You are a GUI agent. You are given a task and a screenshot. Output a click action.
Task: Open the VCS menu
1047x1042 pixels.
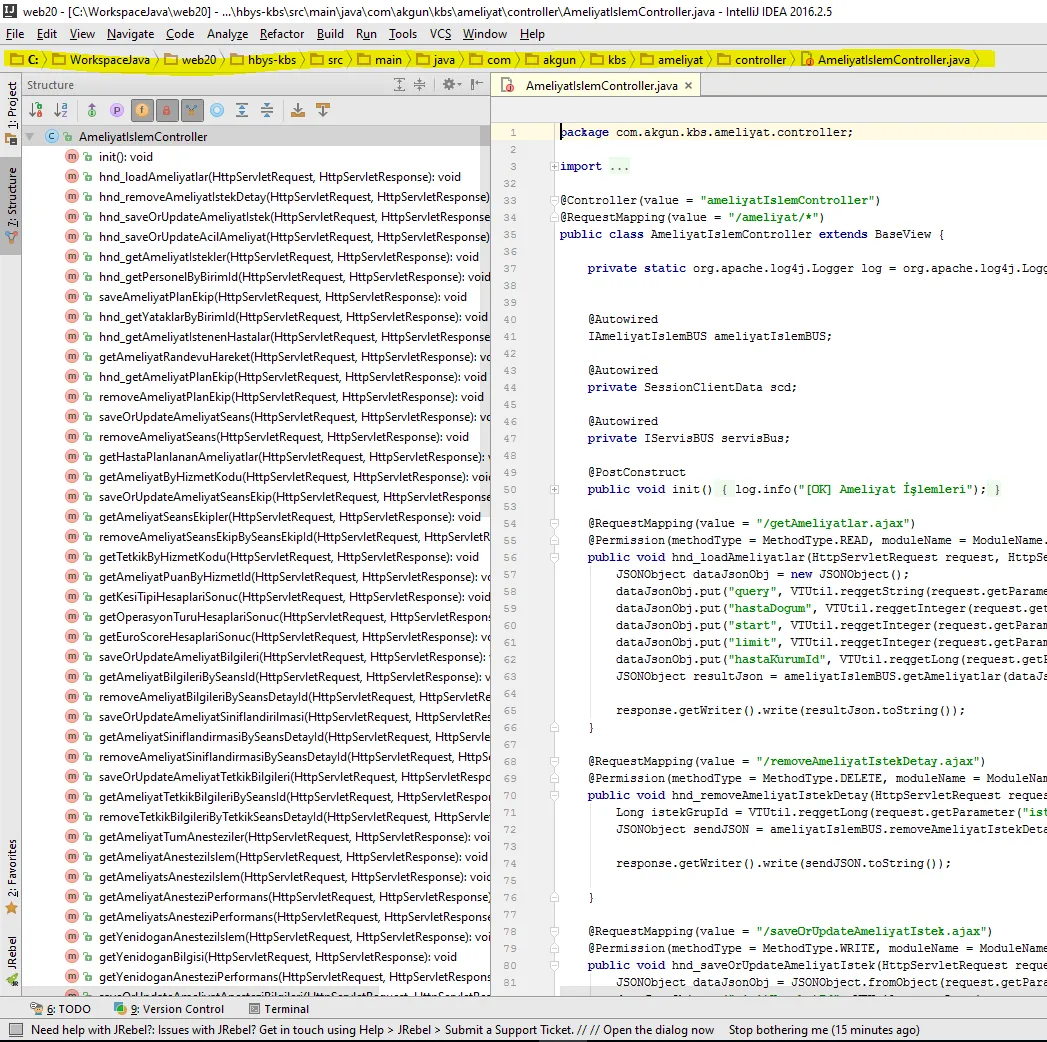click(440, 34)
